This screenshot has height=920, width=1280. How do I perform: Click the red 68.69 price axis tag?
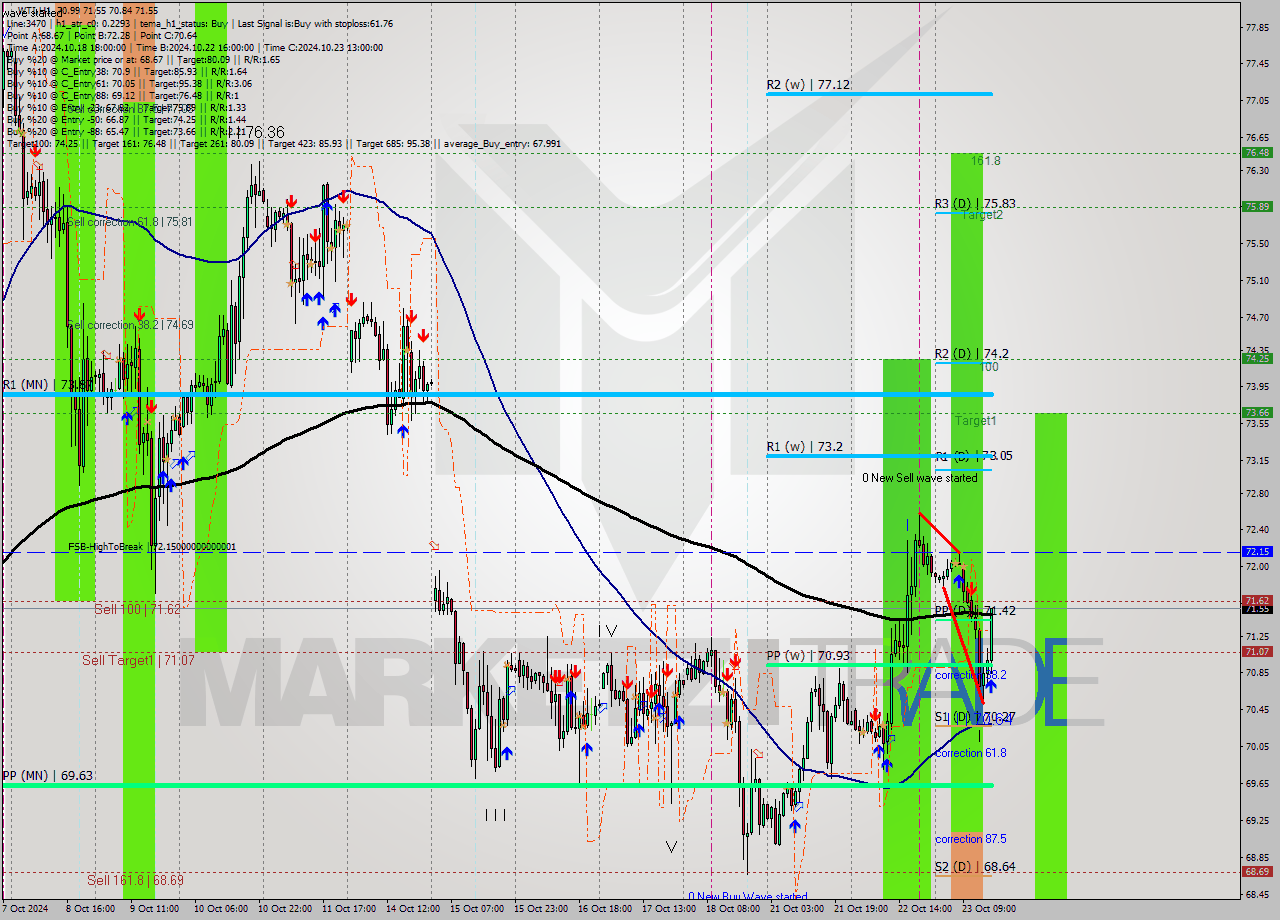pos(1257,871)
